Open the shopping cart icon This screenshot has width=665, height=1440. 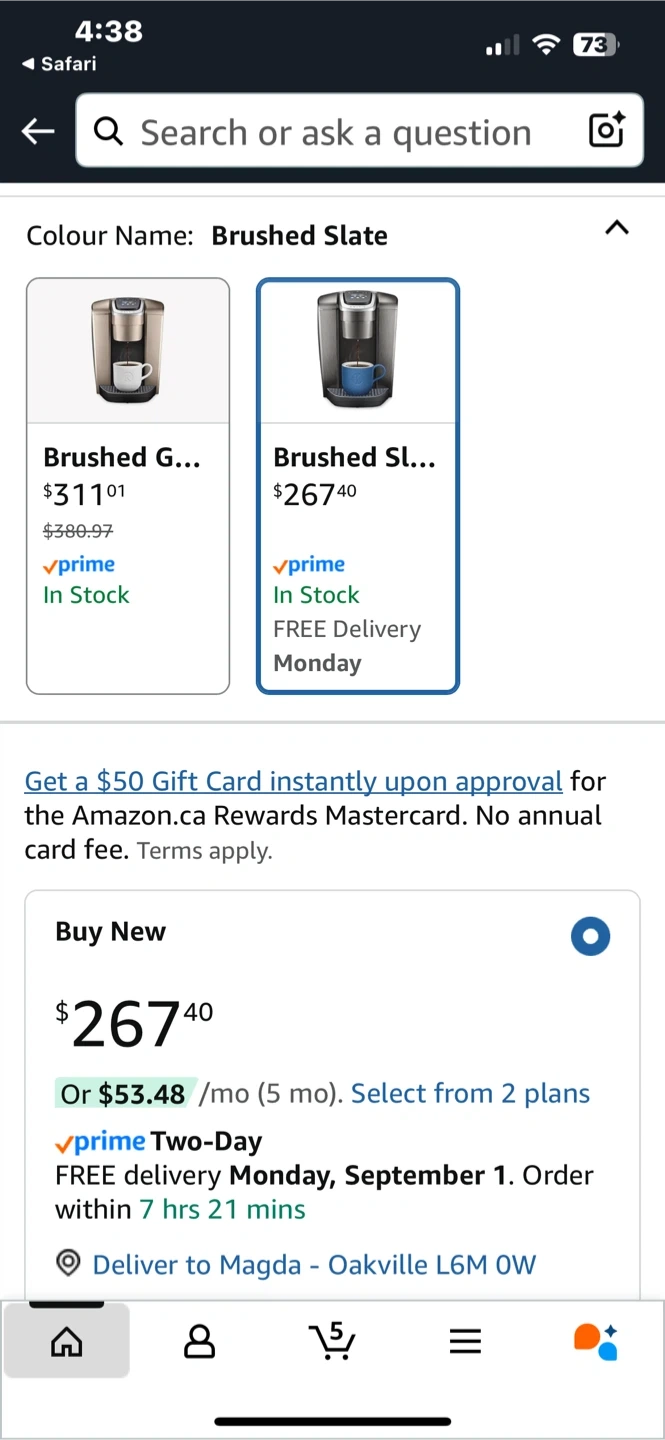(x=332, y=1340)
